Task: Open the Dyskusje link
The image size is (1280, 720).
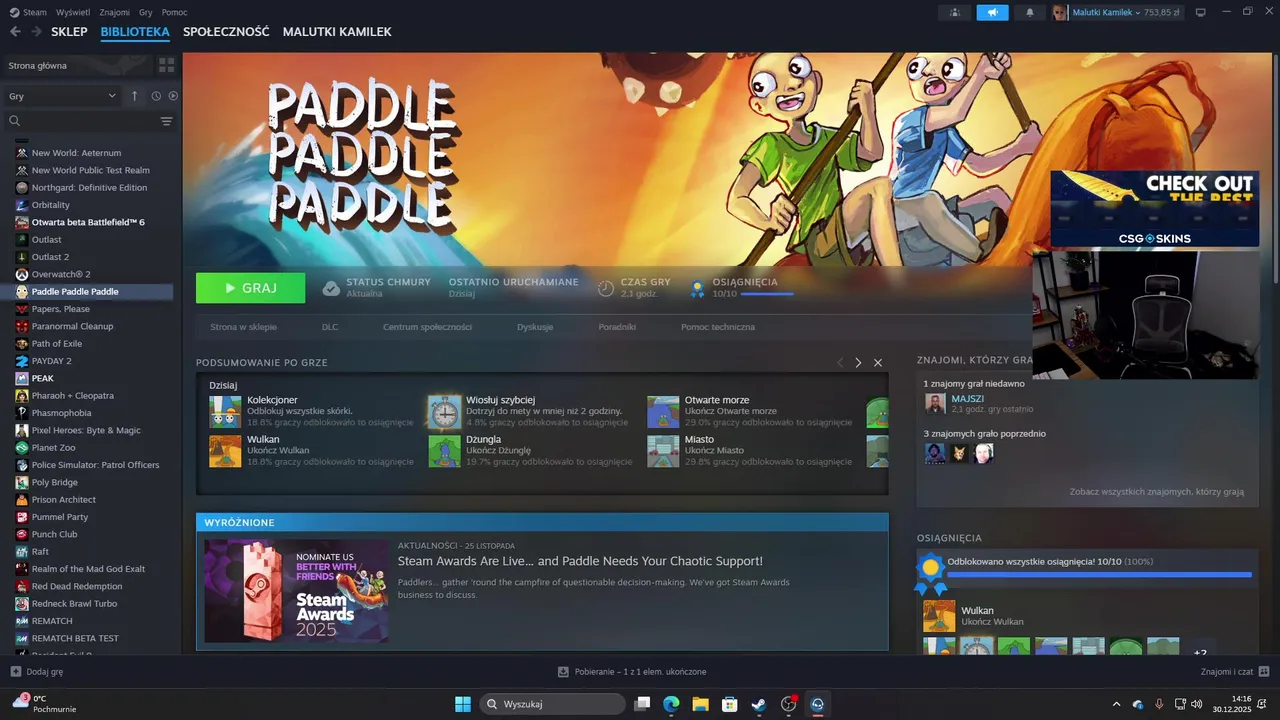Action: 535,327
